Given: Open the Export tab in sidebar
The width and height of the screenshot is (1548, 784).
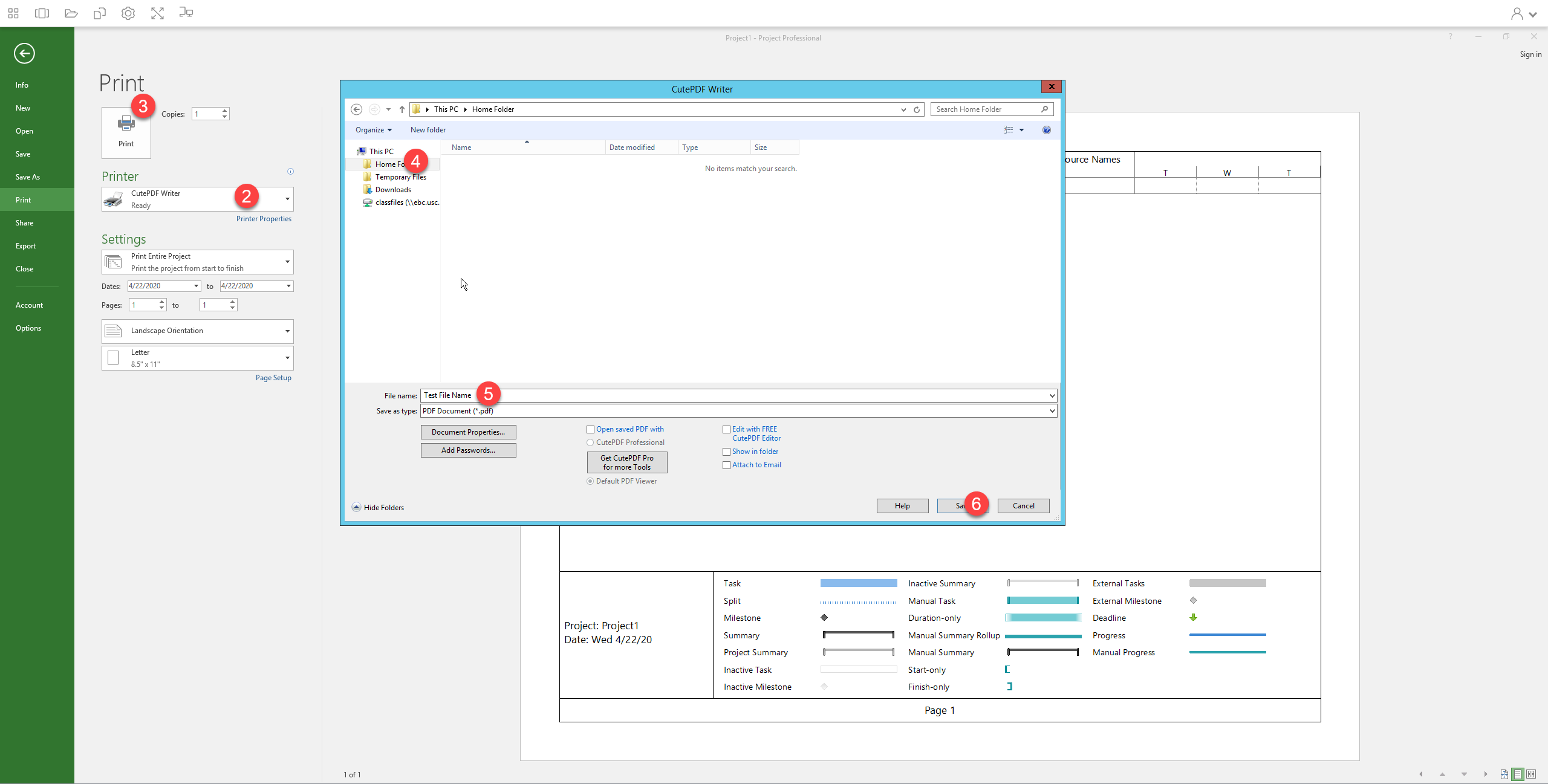Looking at the screenshot, I should click(25, 246).
